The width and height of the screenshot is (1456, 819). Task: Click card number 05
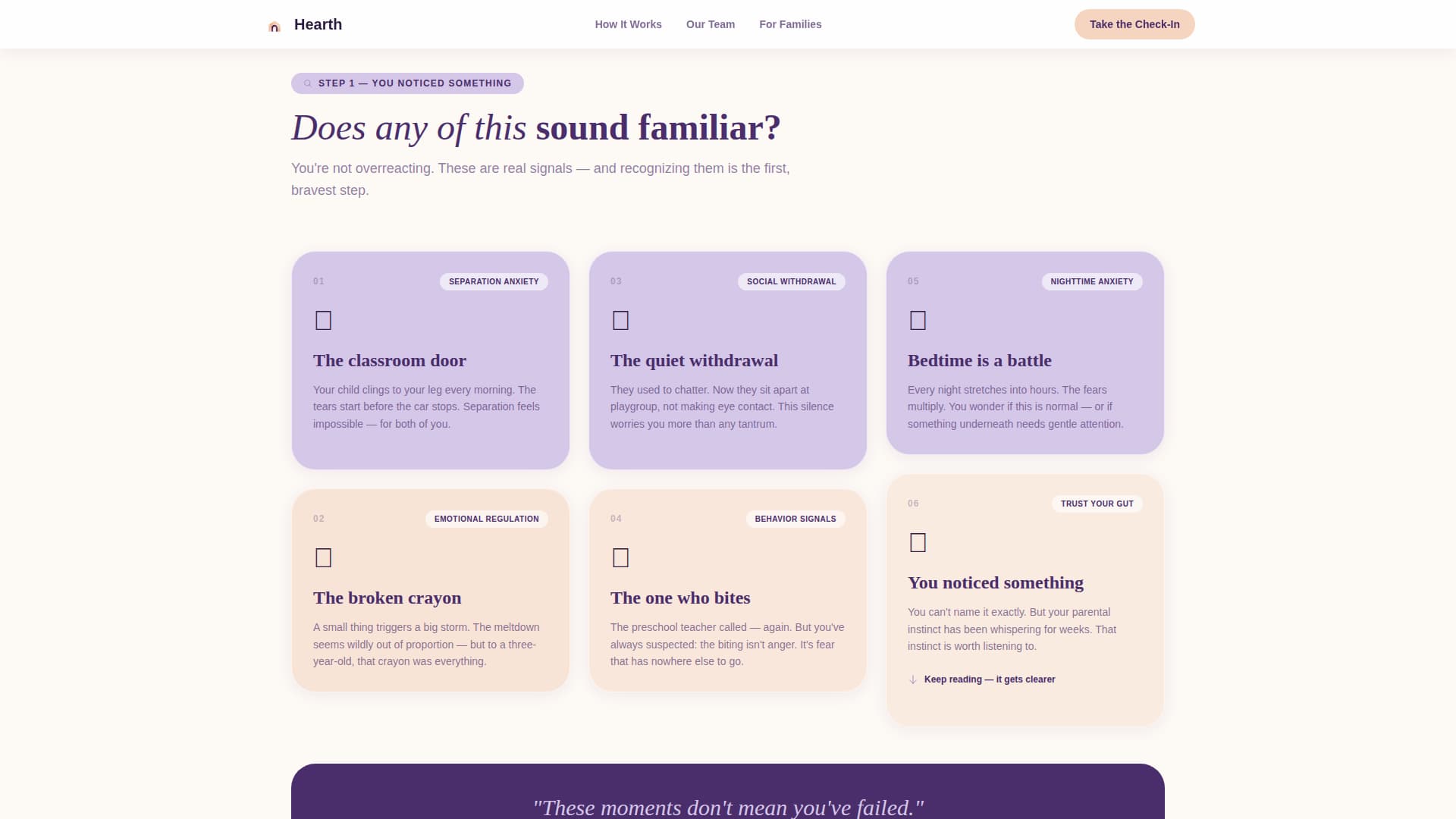[x=913, y=281]
